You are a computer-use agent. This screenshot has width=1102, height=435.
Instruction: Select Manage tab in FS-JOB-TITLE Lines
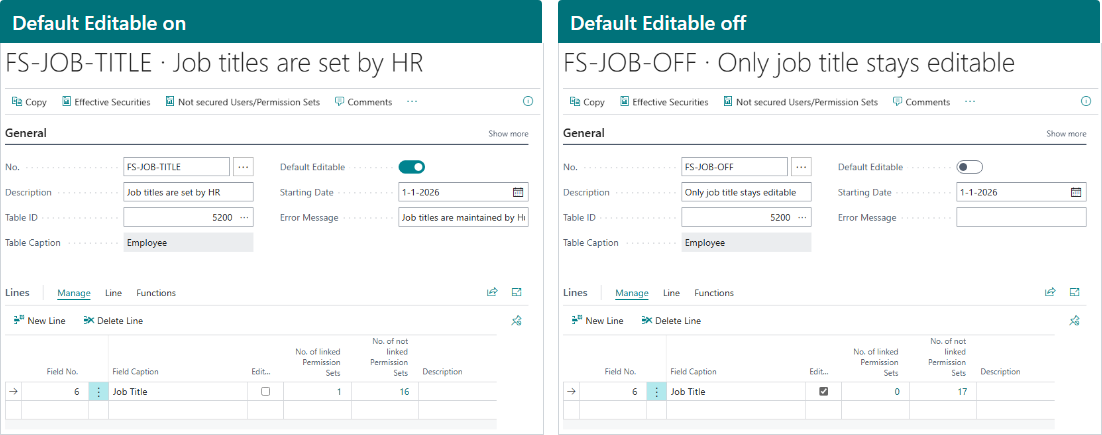(x=74, y=293)
